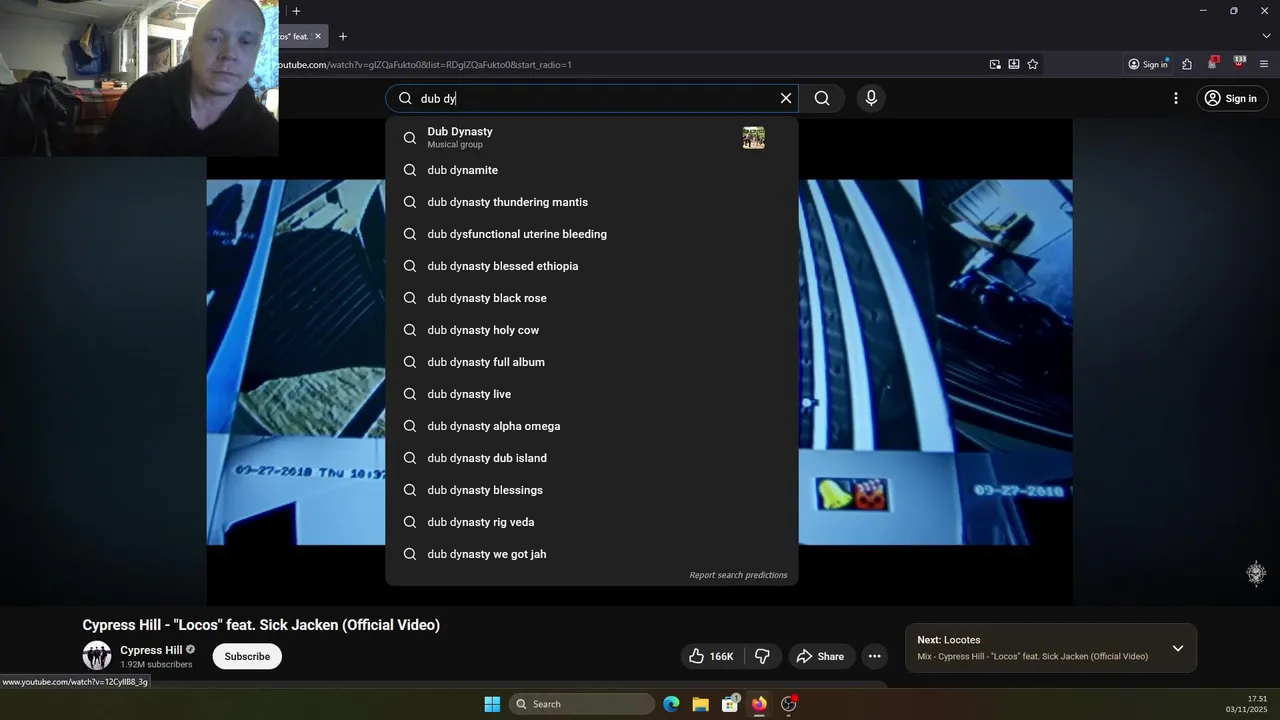
Task: Close the current browser tab
Action: pos(318,36)
